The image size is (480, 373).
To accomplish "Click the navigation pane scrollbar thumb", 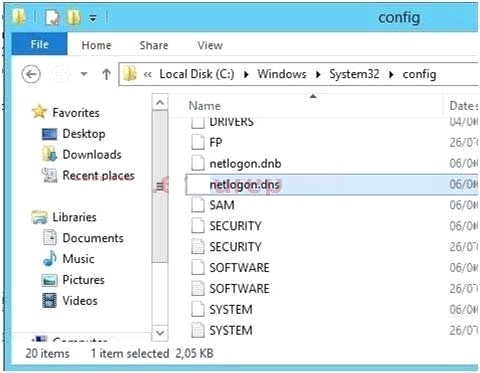I will [x=160, y=187].
